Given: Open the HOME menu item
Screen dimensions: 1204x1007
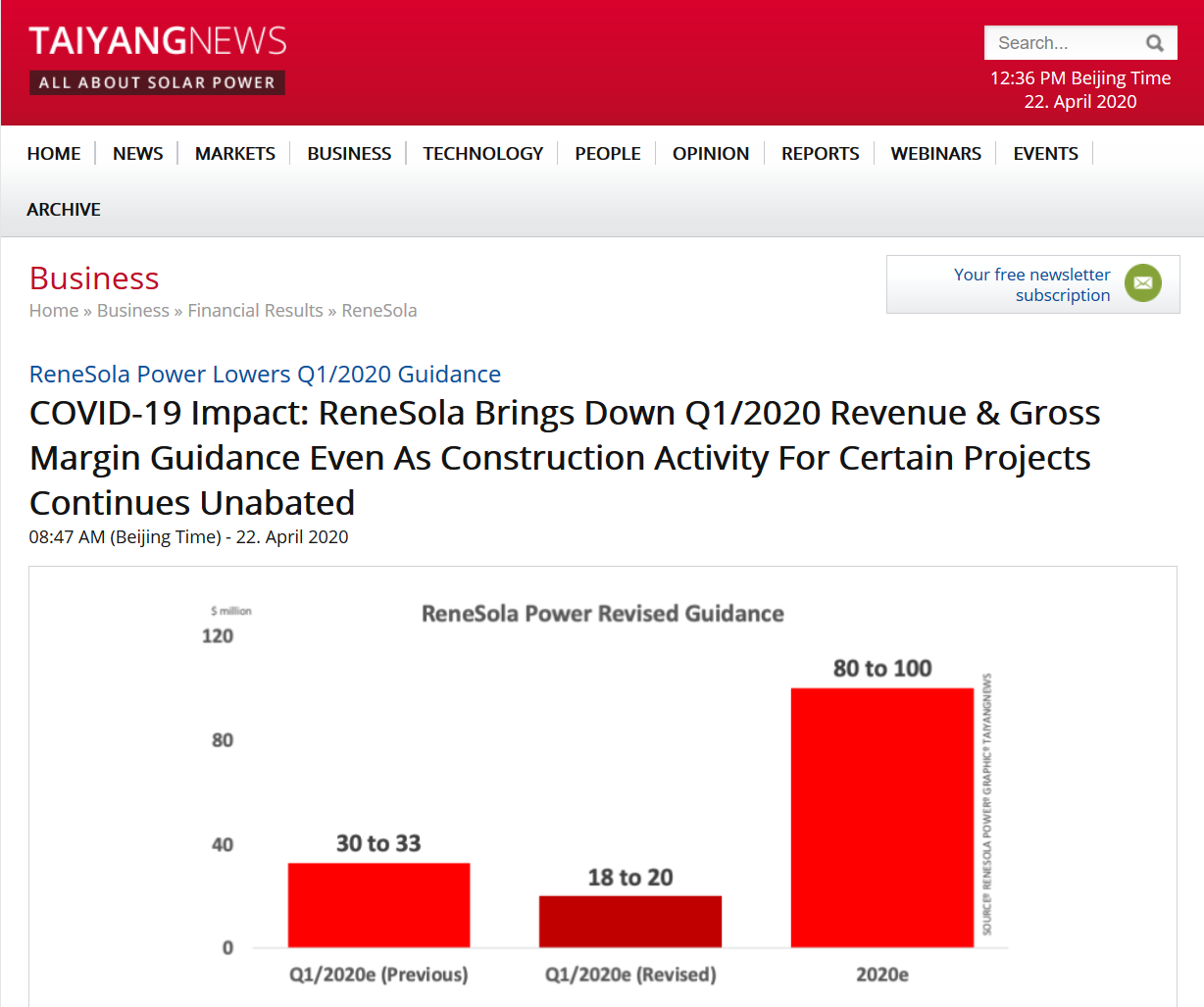Looking at the screenshot, I should (54, 154).
